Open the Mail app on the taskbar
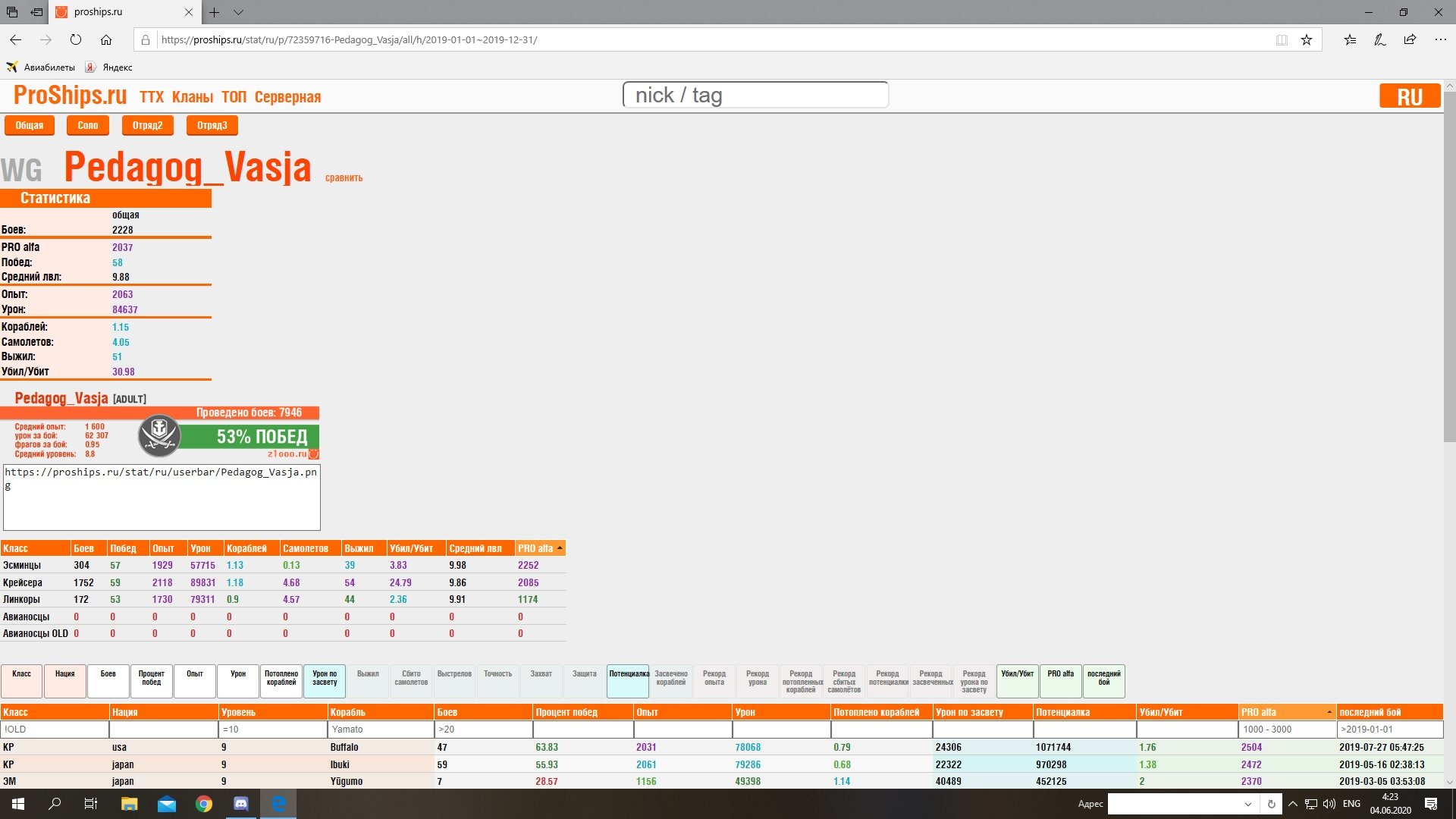The image size is (1456, 819). [x=166, y=804]
